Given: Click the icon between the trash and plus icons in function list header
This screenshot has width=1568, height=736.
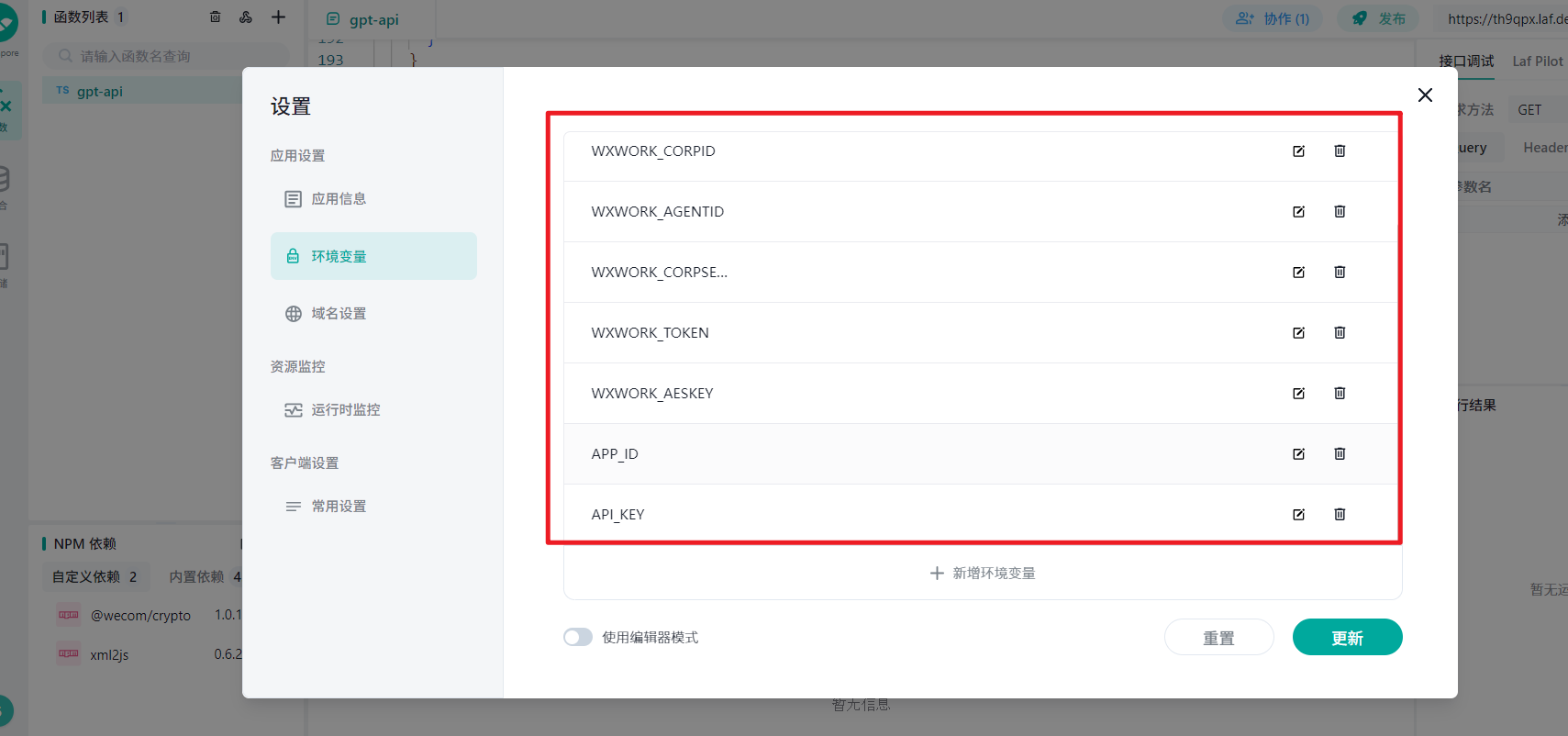Looking at the screenshot, I should pos(246,17).
